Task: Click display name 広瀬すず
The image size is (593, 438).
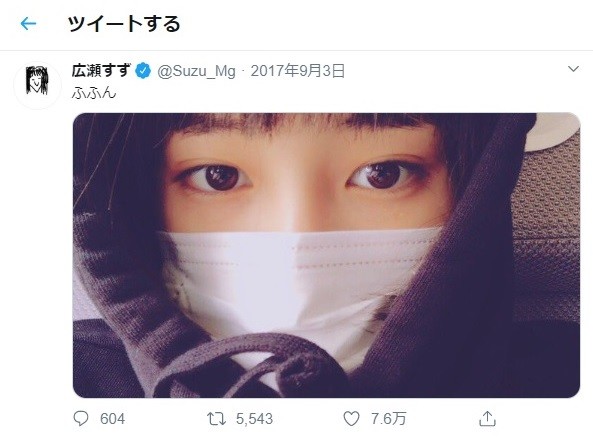Action: [x=101, y=71]
